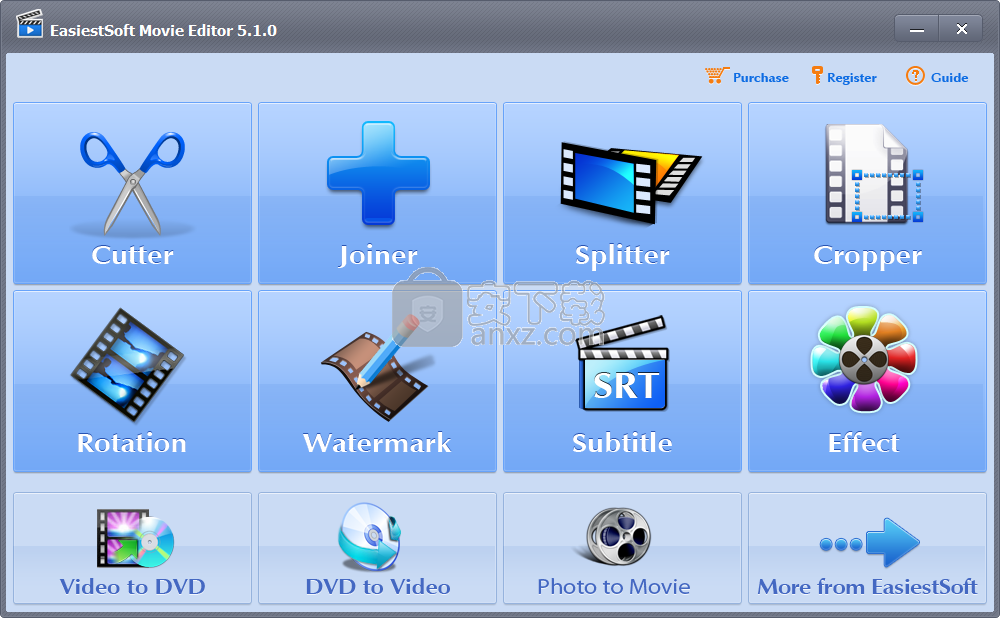
Task: Open the Purchase link
Action: 760,78
